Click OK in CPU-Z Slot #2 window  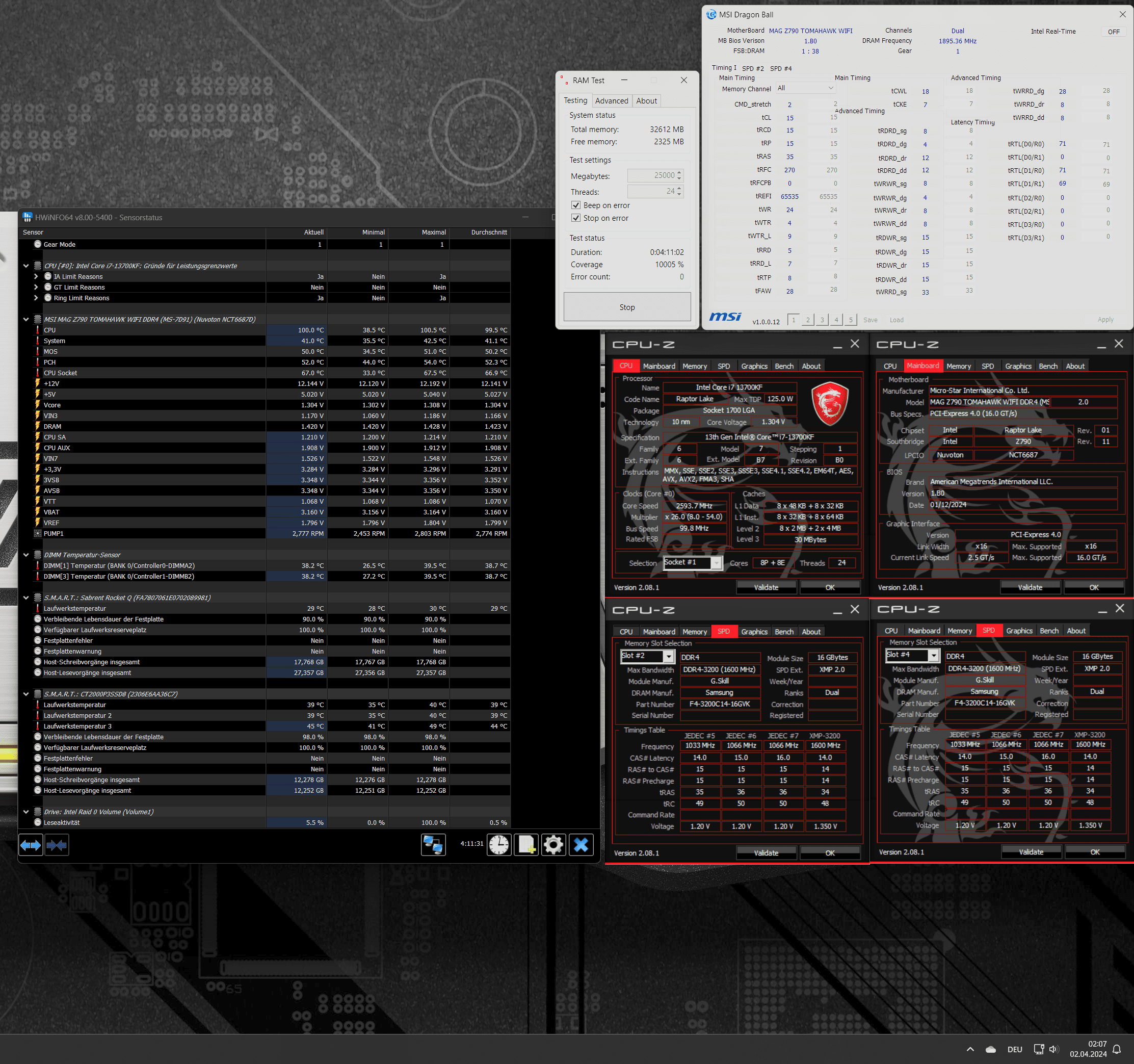[830, 853]
